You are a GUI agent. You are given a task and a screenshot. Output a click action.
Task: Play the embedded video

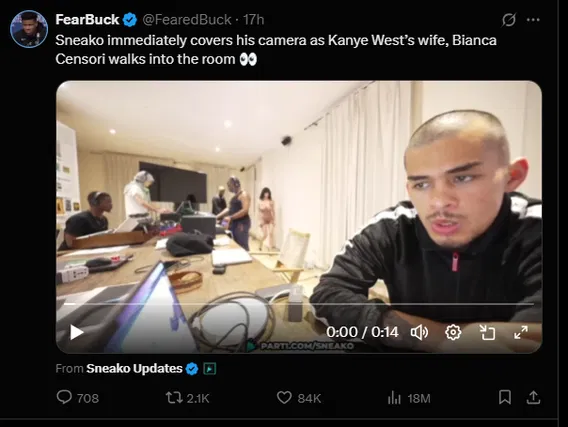pos(76,332)
